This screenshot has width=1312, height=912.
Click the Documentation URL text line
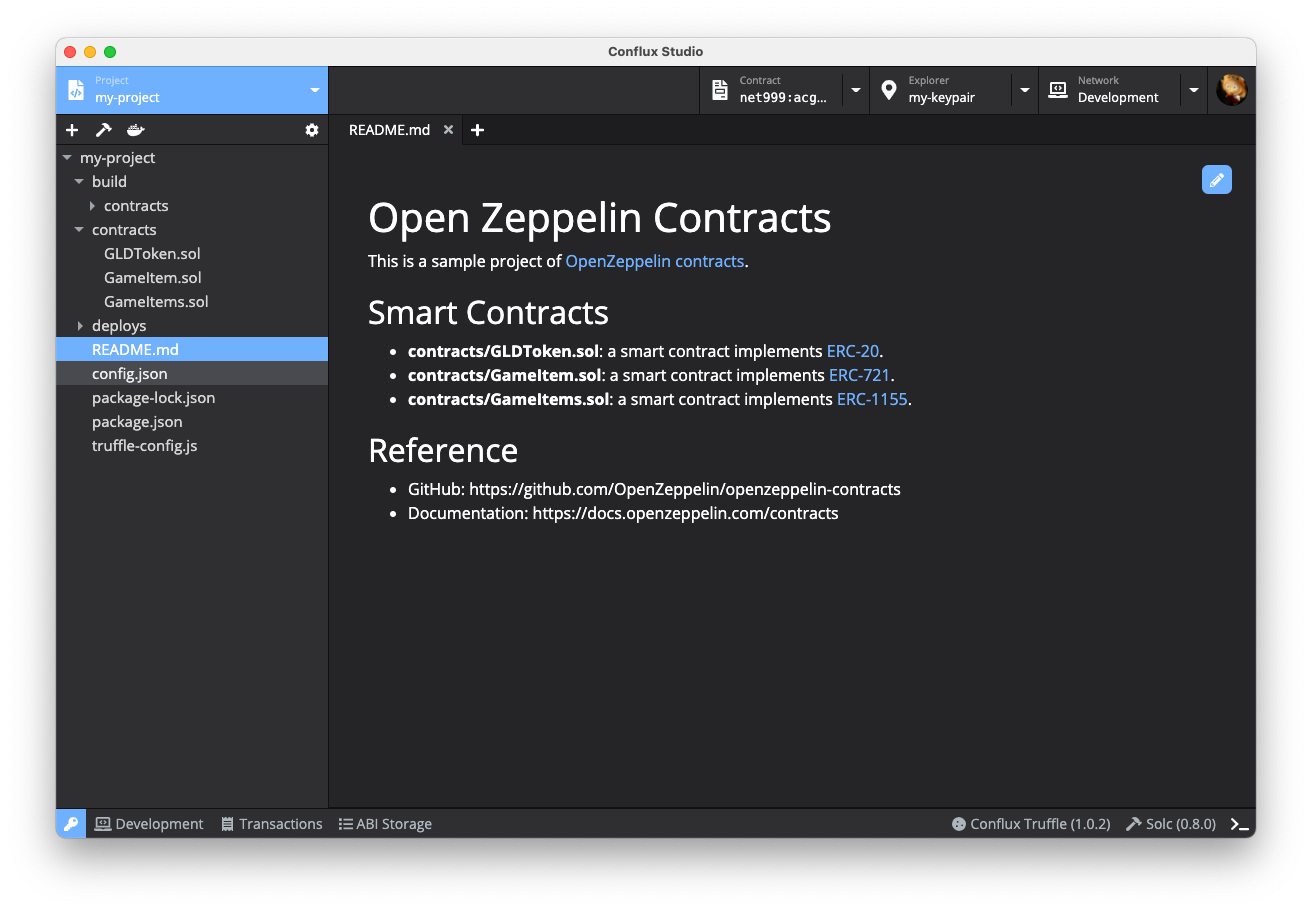[623, 513]
